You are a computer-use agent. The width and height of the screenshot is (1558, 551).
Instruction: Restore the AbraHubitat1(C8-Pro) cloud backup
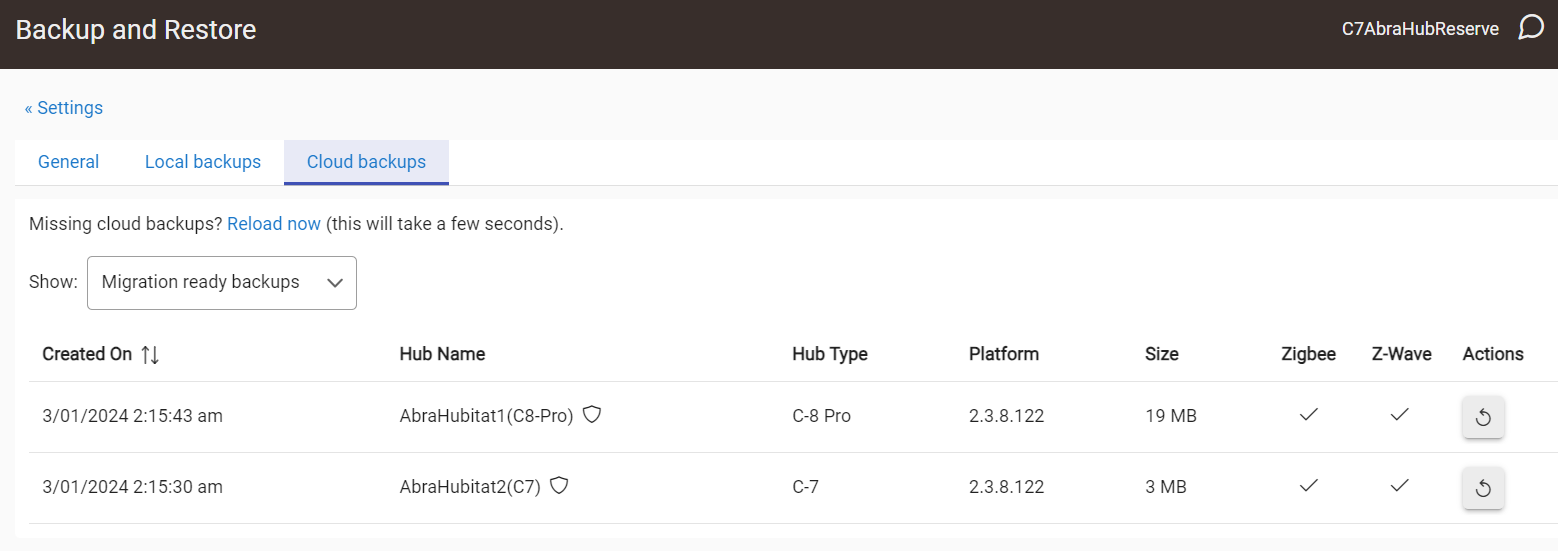pos(1483,416)
